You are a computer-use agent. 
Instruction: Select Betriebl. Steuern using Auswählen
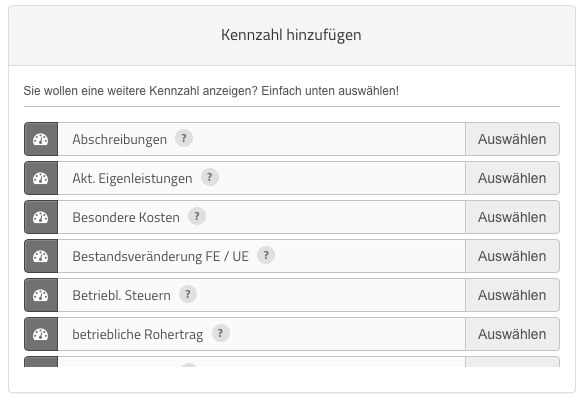512,295
